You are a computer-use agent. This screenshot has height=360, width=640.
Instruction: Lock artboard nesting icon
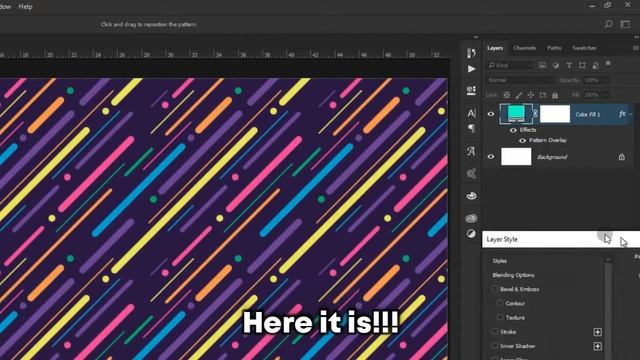pos(543,95)
